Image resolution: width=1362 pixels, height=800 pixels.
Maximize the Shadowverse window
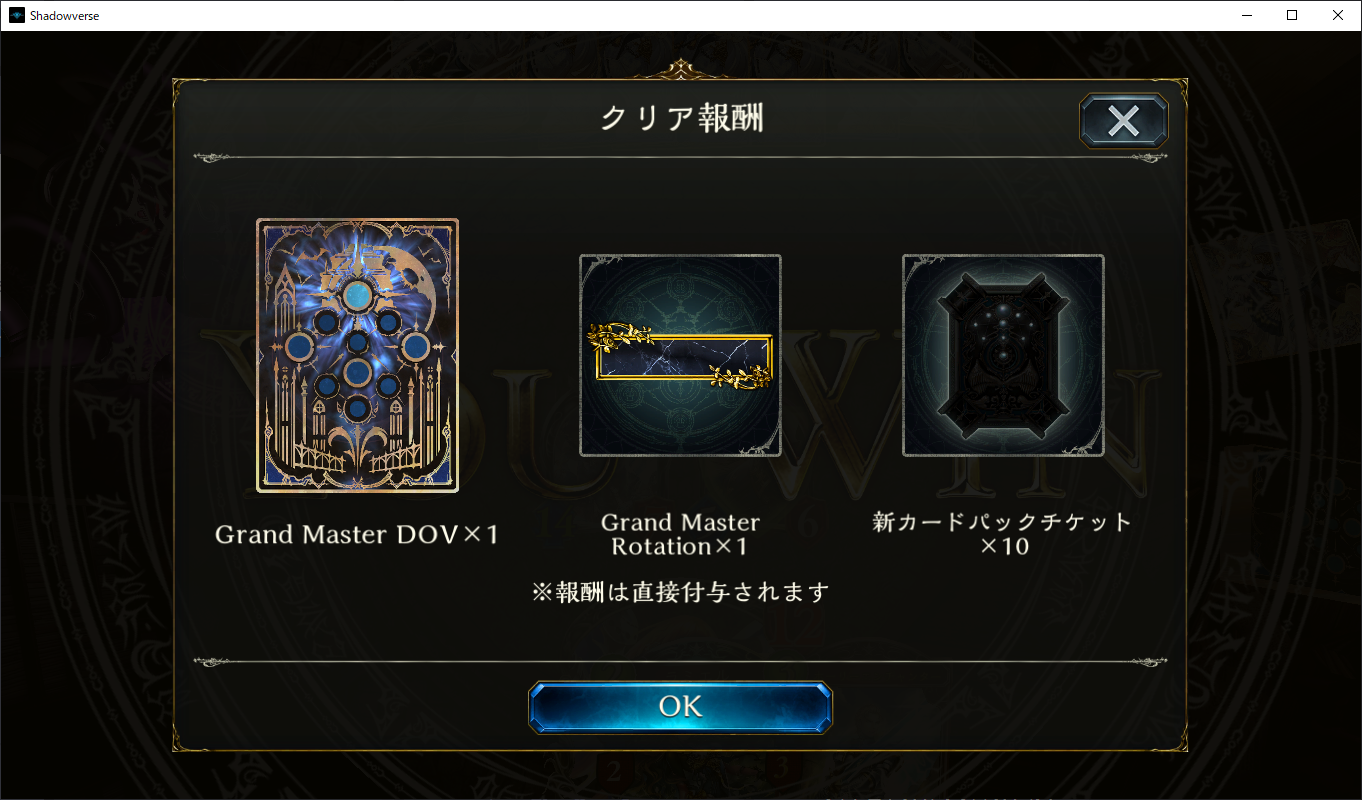1292,15
